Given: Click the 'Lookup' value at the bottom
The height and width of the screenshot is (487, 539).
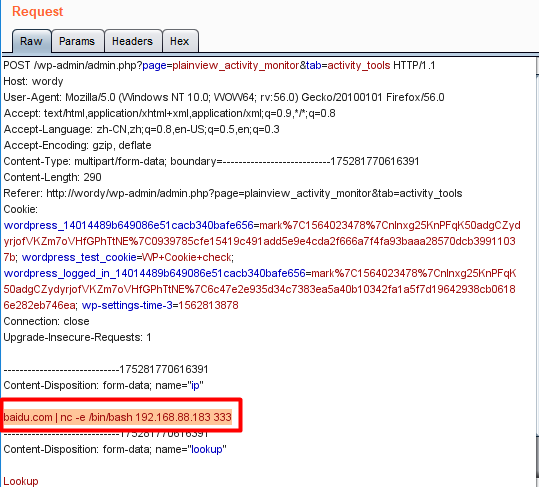Looking at the screenshot, I should click(21, 481).
